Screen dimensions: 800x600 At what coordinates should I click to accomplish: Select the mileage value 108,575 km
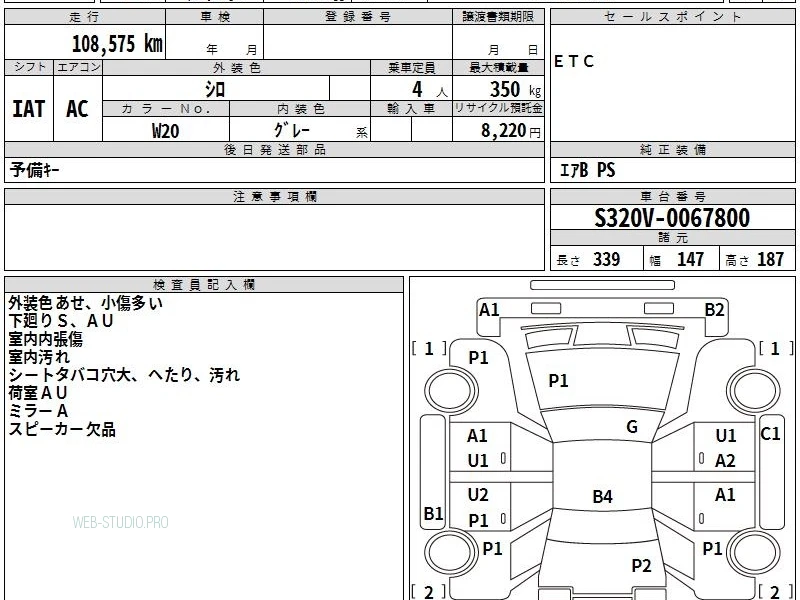pyautogui.click(x=117, y=44)
